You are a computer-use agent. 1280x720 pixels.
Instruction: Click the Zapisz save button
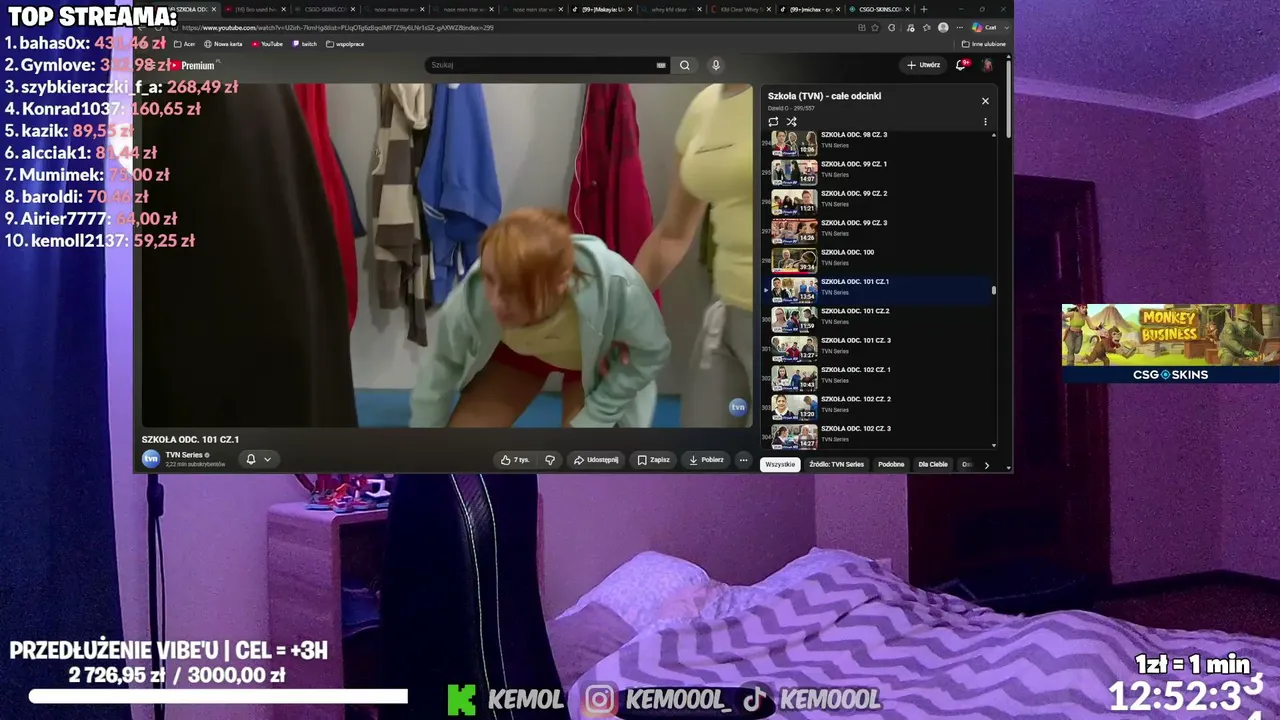(x=654, y=460)
